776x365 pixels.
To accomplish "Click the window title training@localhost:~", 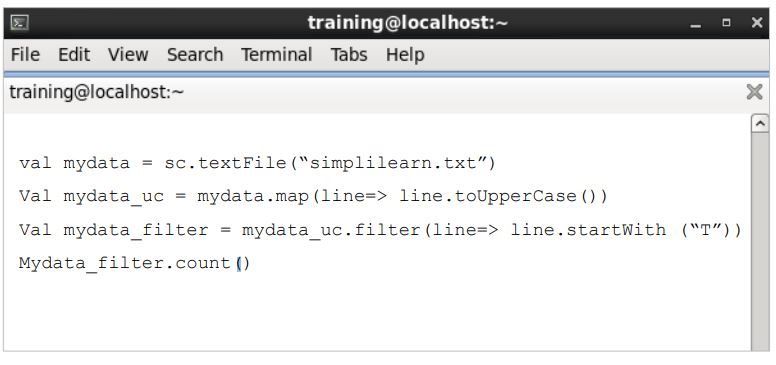I will [x=408, y=23].
